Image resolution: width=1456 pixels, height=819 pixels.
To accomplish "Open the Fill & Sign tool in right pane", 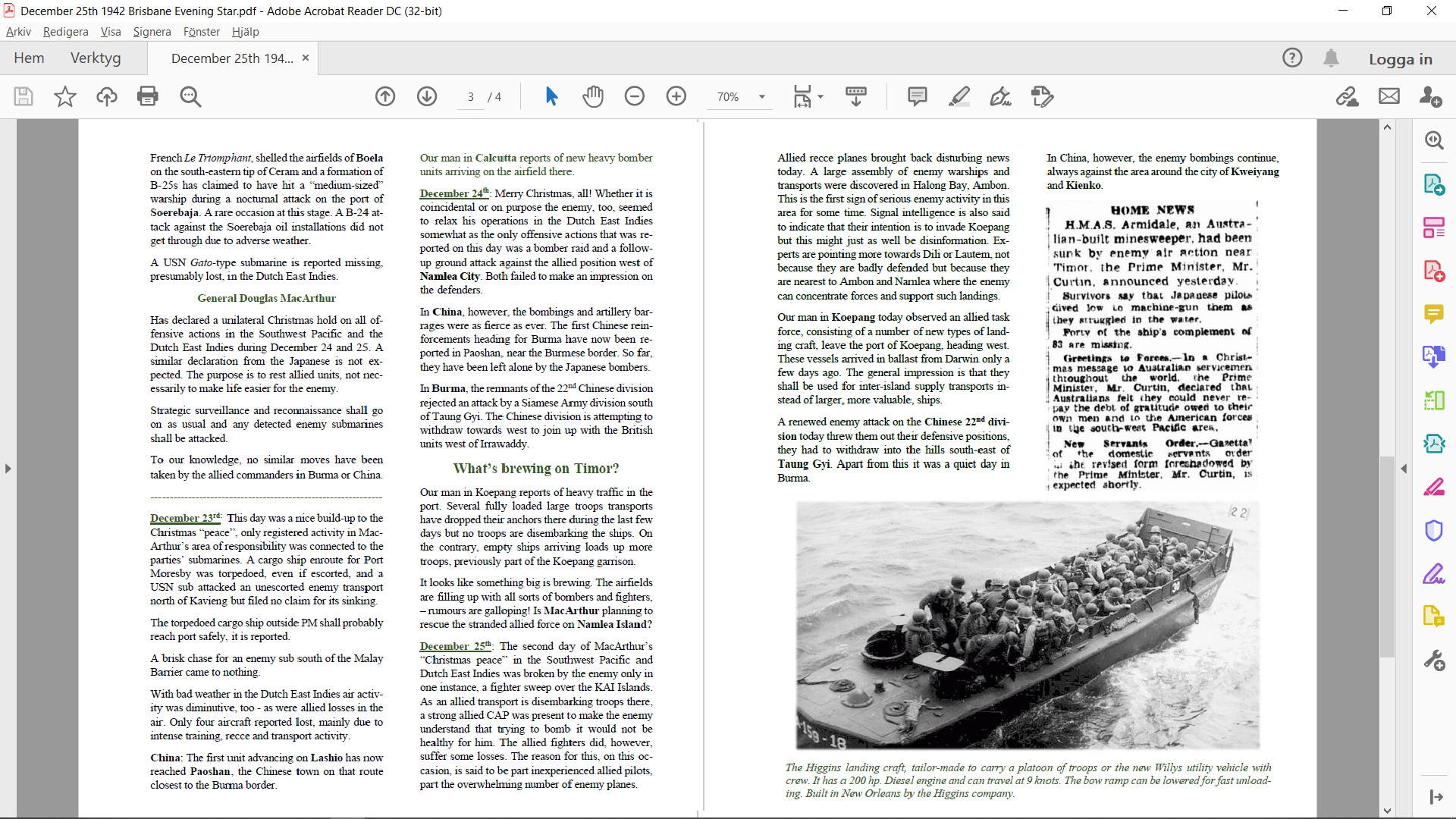I will [1434, 573].
